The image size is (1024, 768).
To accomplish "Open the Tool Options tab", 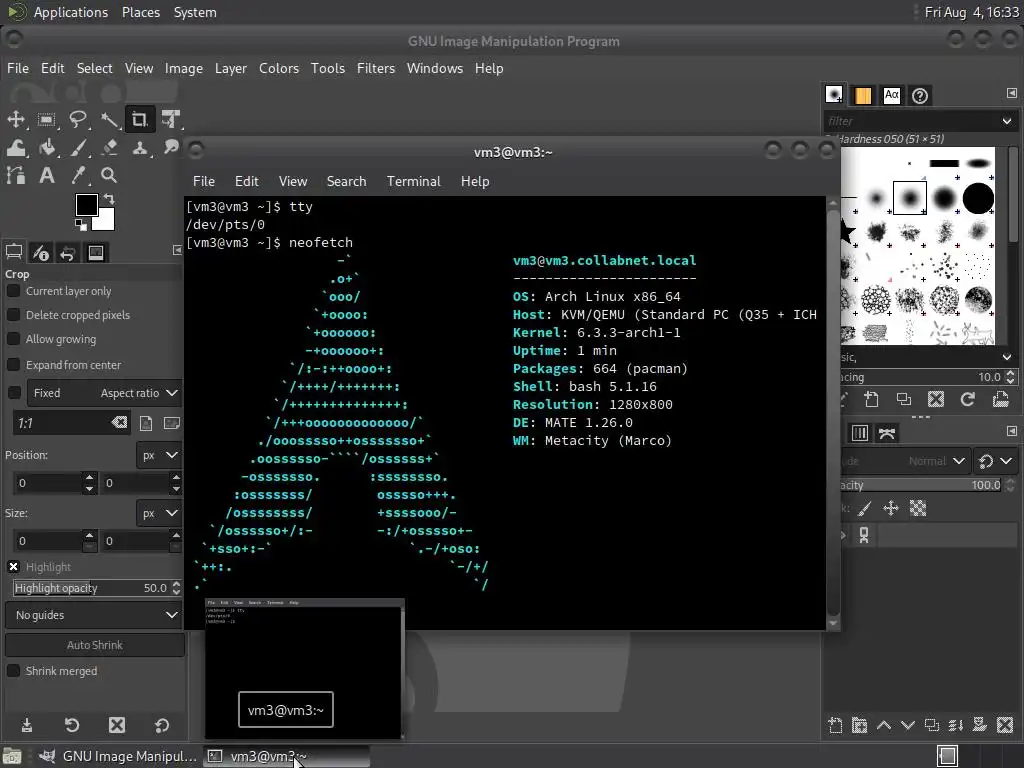I will pos(14,252).
